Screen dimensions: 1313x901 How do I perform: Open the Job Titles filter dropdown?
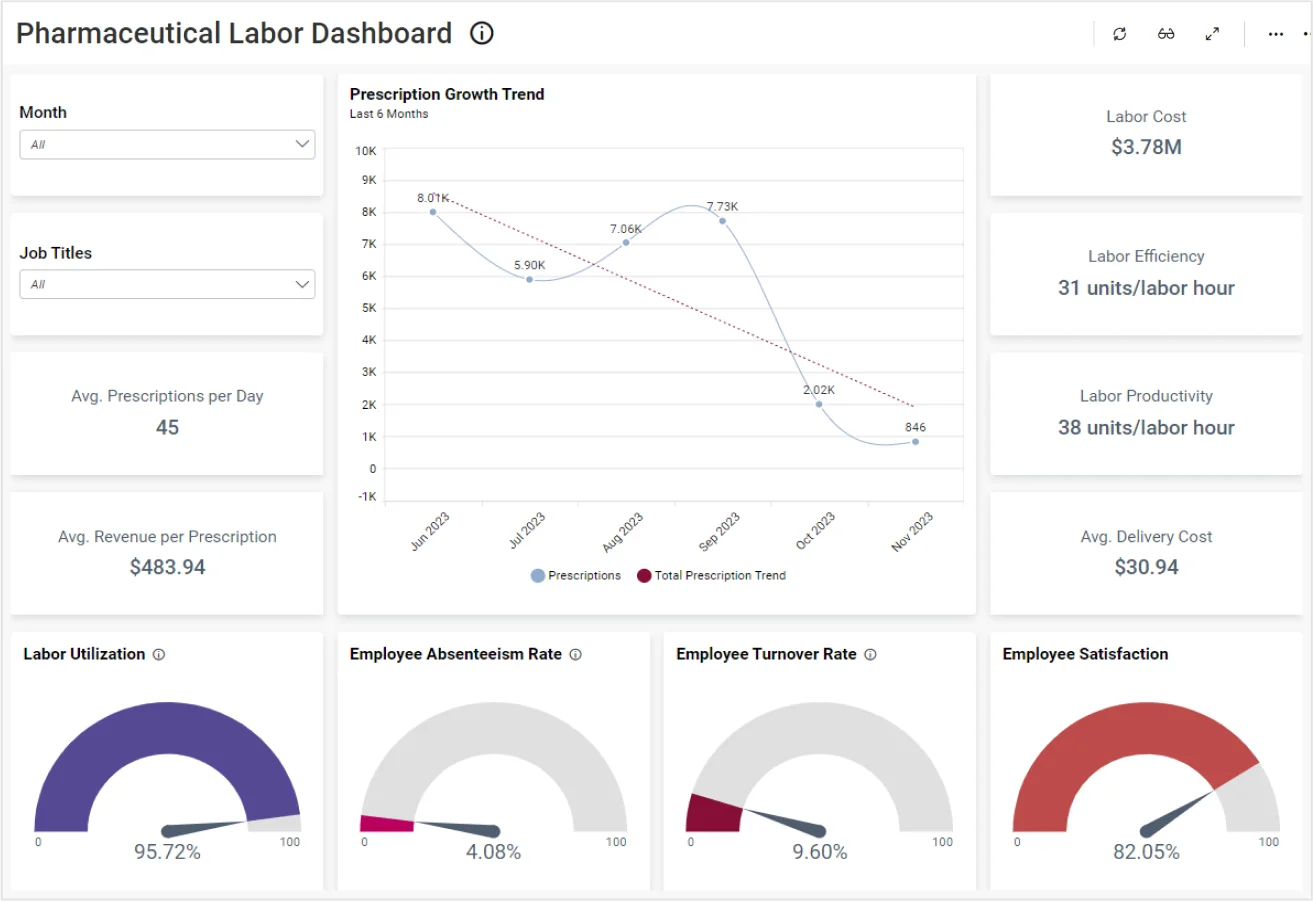(167, 284)
